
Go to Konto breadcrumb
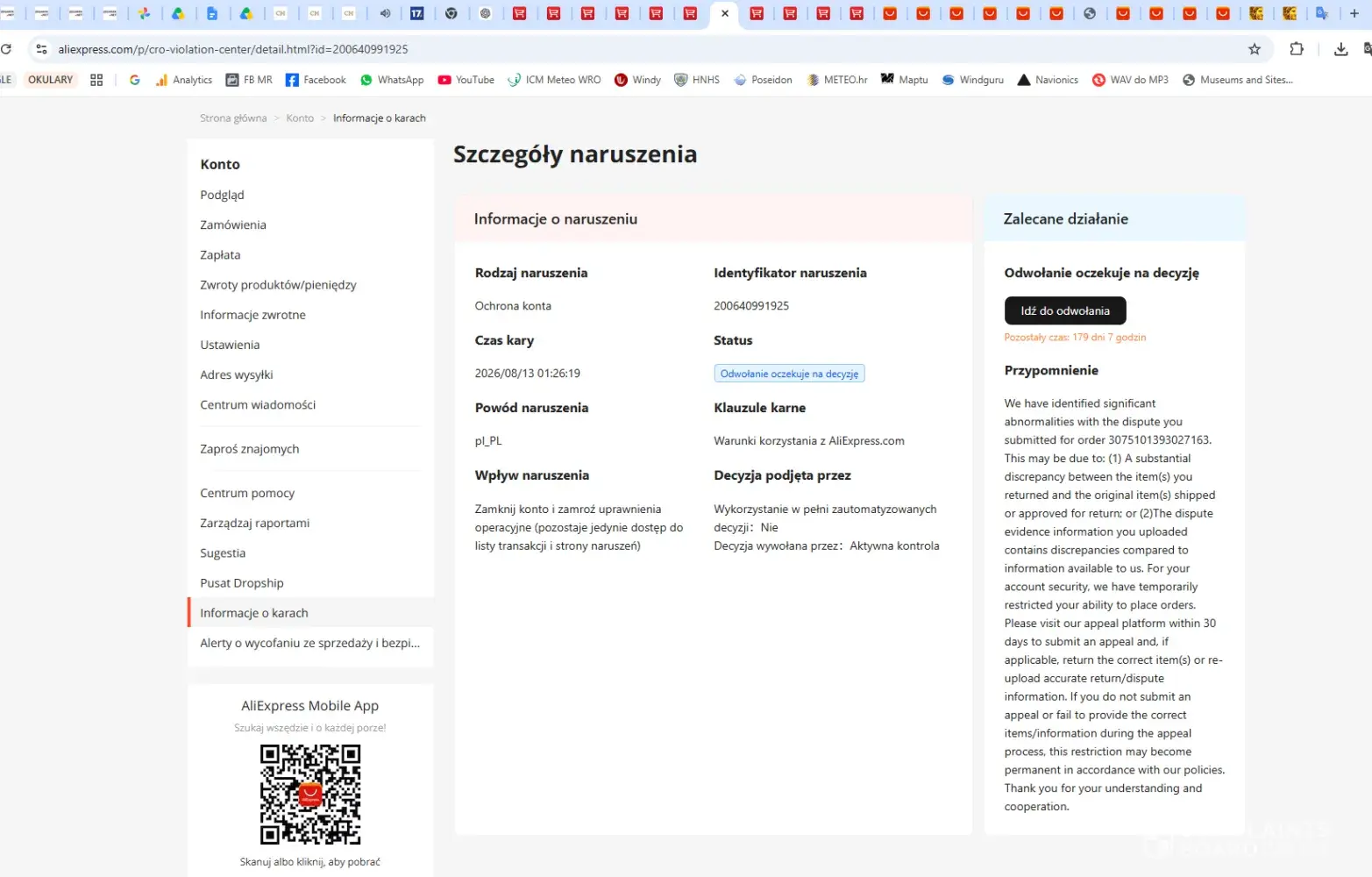(x=300, y=118)
